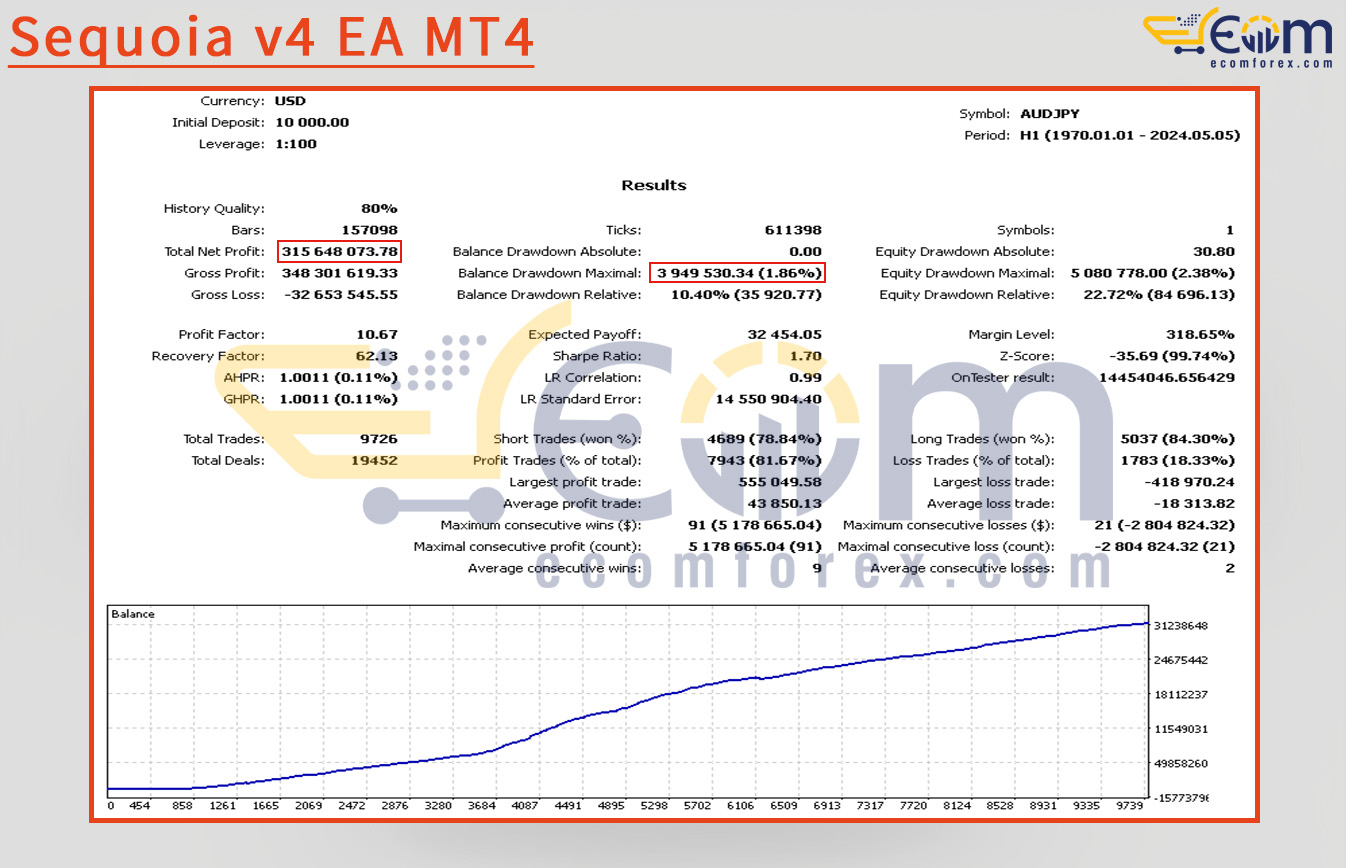The image size is (1346, 868).
Task: Click Expected Payoff value 32 454.05
Action: (x=784, y=335)
